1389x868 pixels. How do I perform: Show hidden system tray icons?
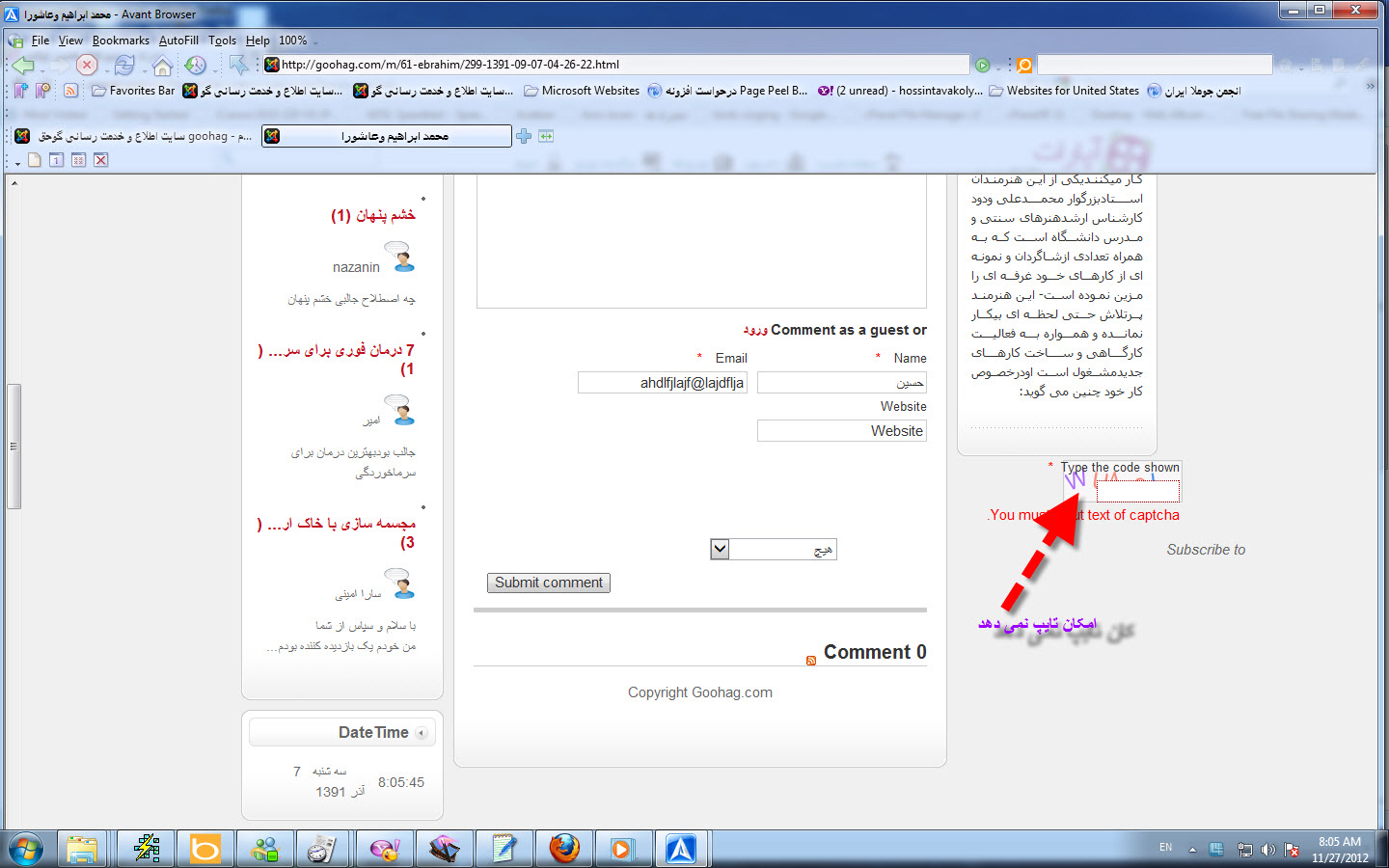1192,850
